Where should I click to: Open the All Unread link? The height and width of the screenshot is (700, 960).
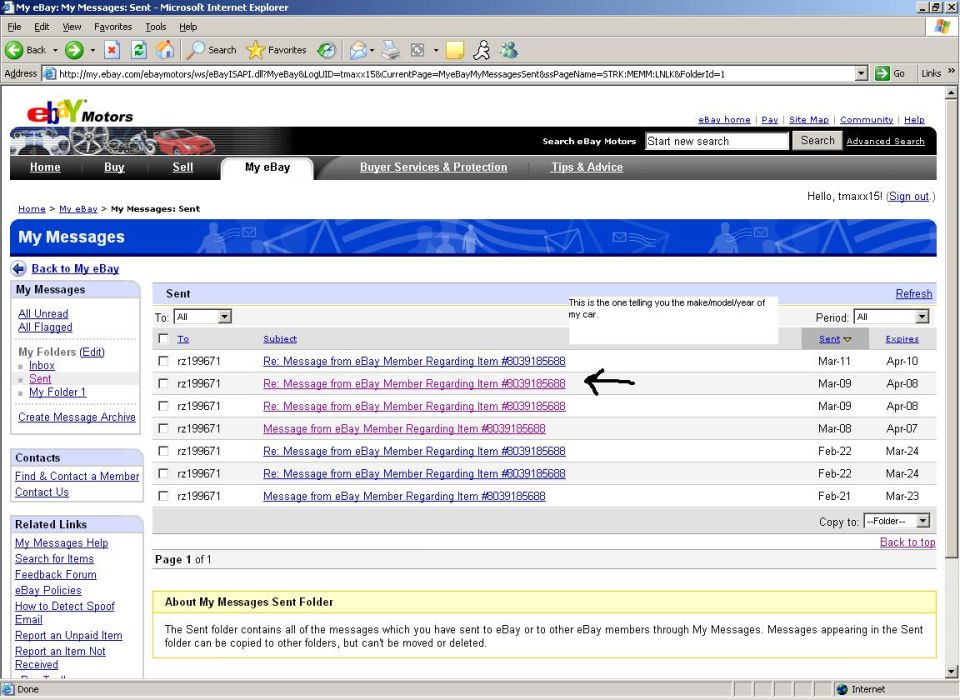coord(43,314)
